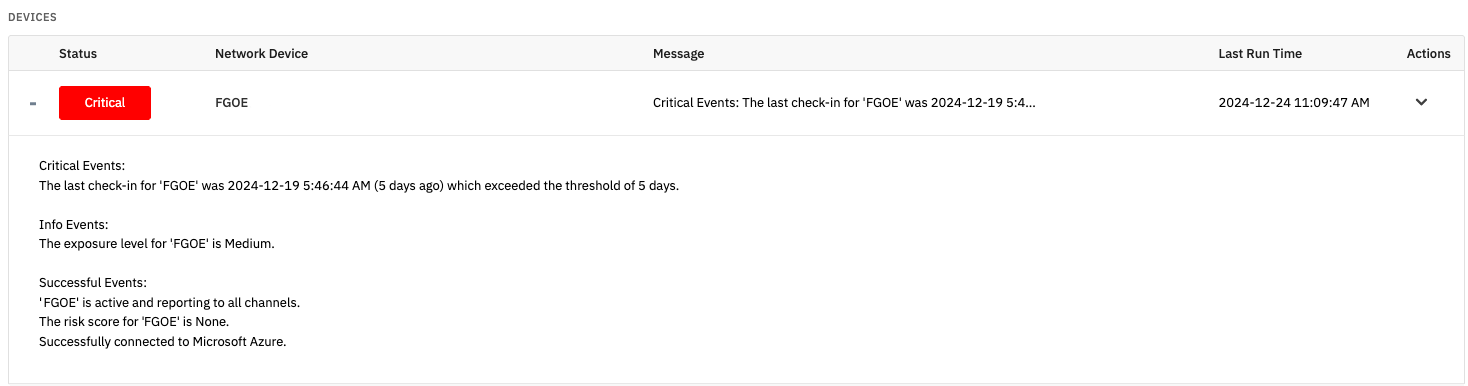Click the red Critical status badge

[x=105, y=103]
